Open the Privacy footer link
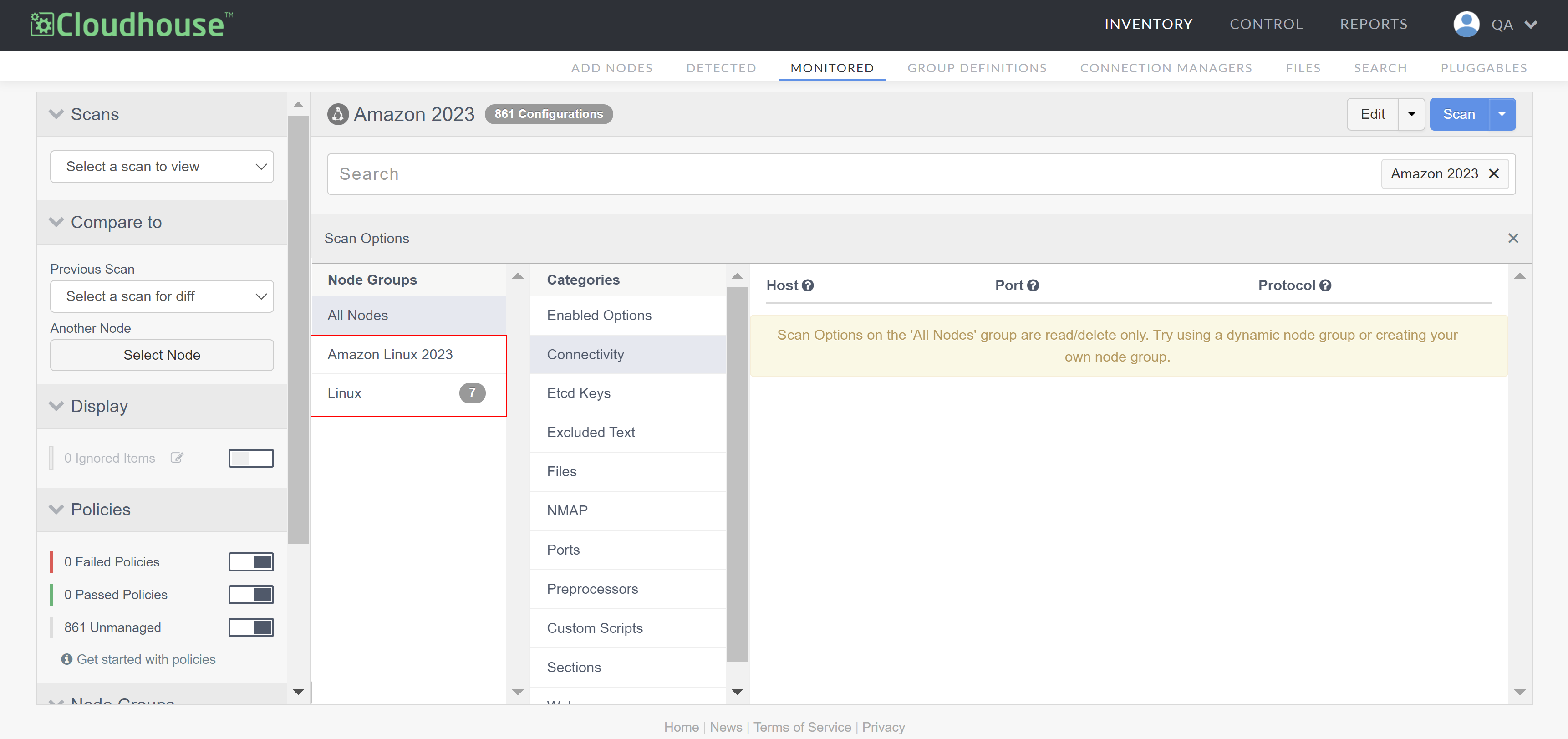The image size is (1568, 739). pos(883,727)
